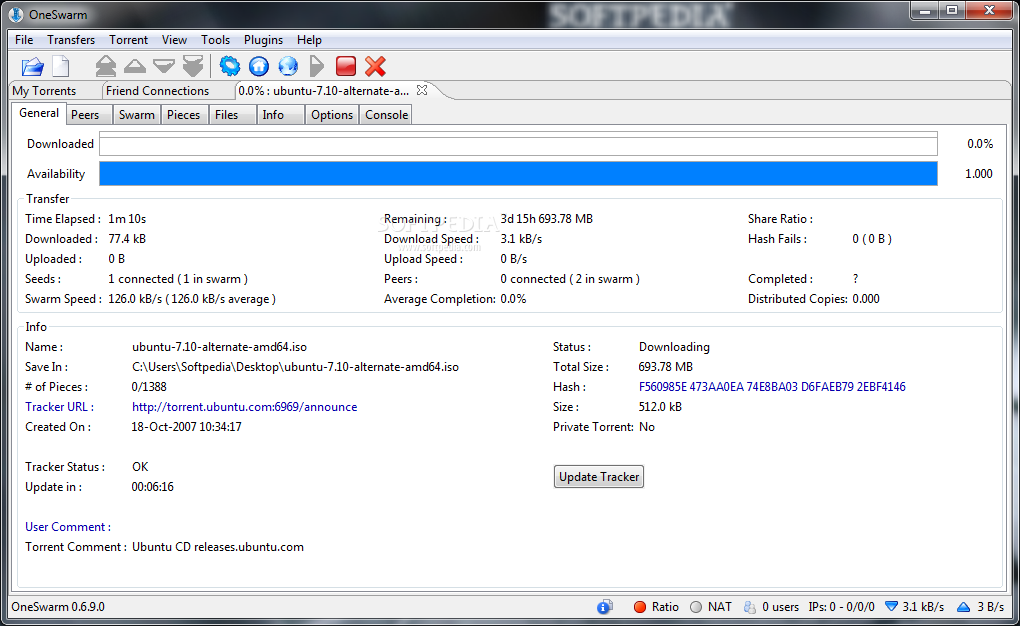
Task: Click the Swarm Speed 126.0 kB/s value
Action: click(192, 299)
